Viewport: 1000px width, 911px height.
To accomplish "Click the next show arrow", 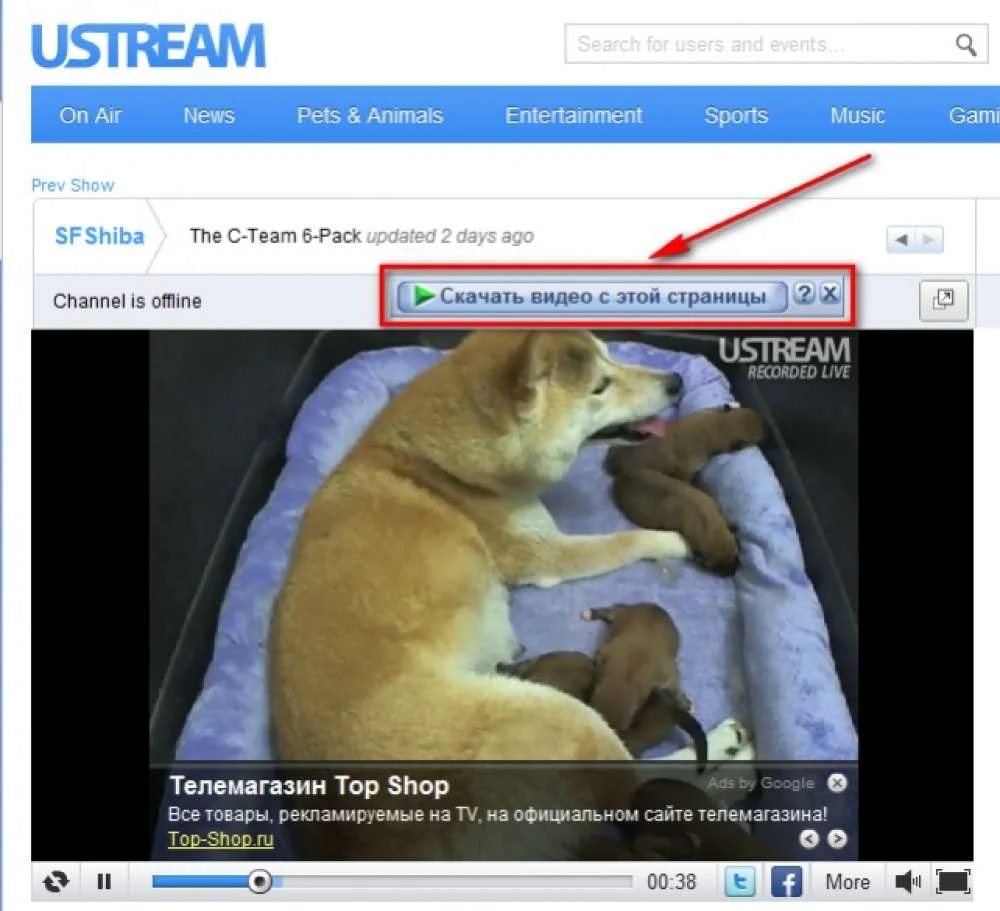I will pos(929,240).
